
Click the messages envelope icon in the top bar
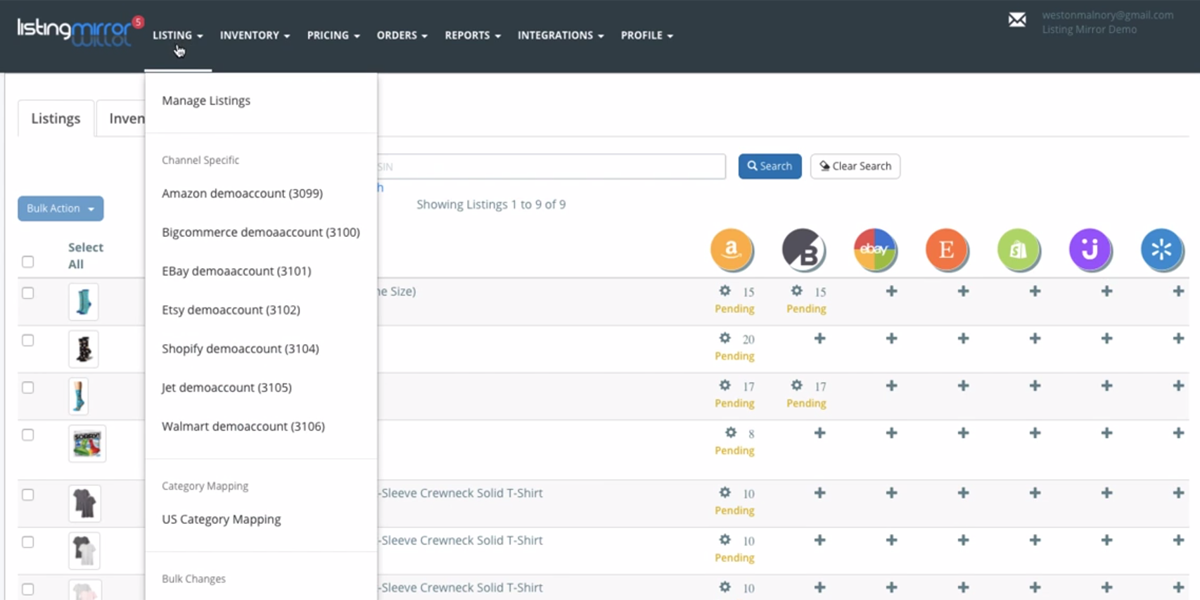(x=1016, y=20)
